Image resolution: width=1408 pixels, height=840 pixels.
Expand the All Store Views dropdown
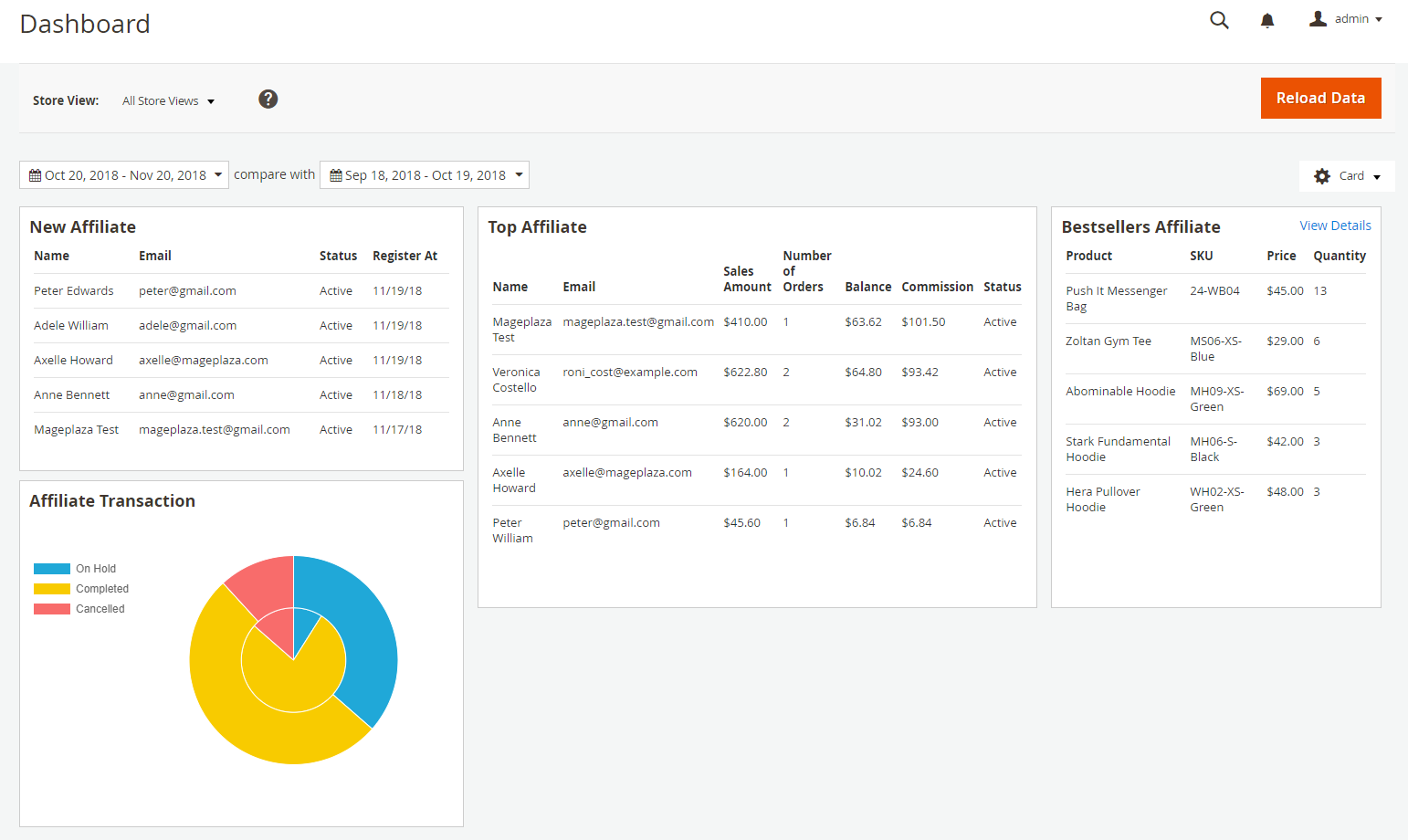[169, 101]
